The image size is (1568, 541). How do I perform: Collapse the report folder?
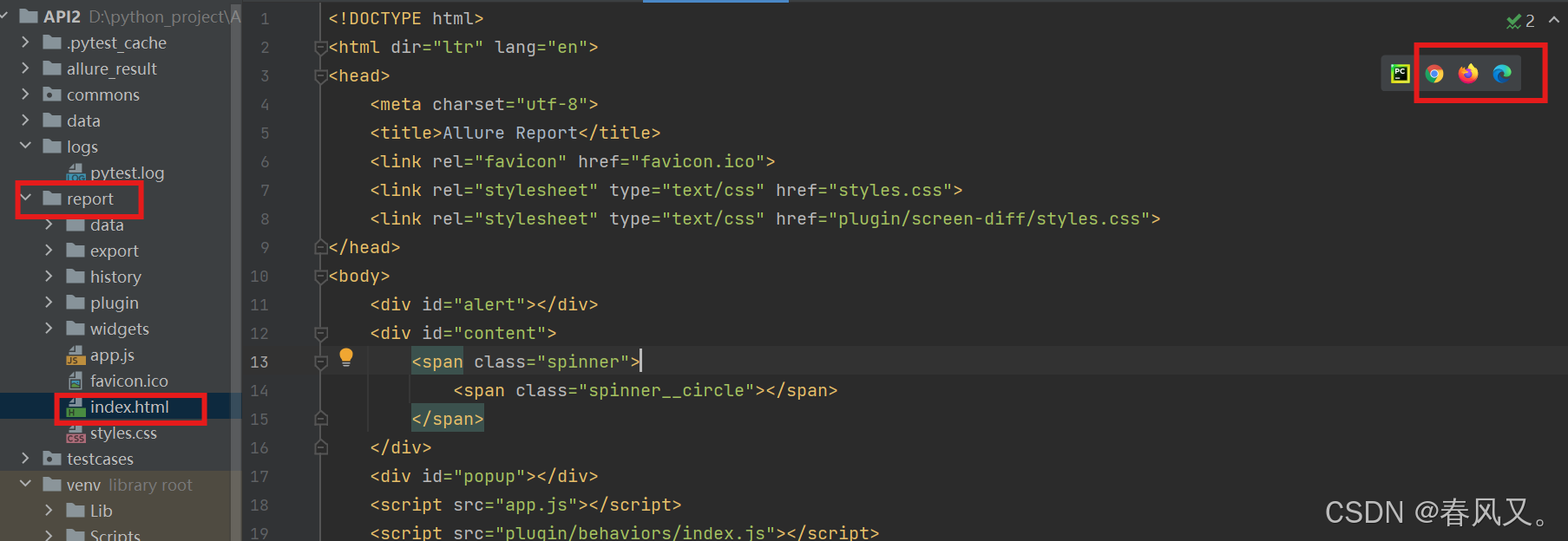coord(25,198)
